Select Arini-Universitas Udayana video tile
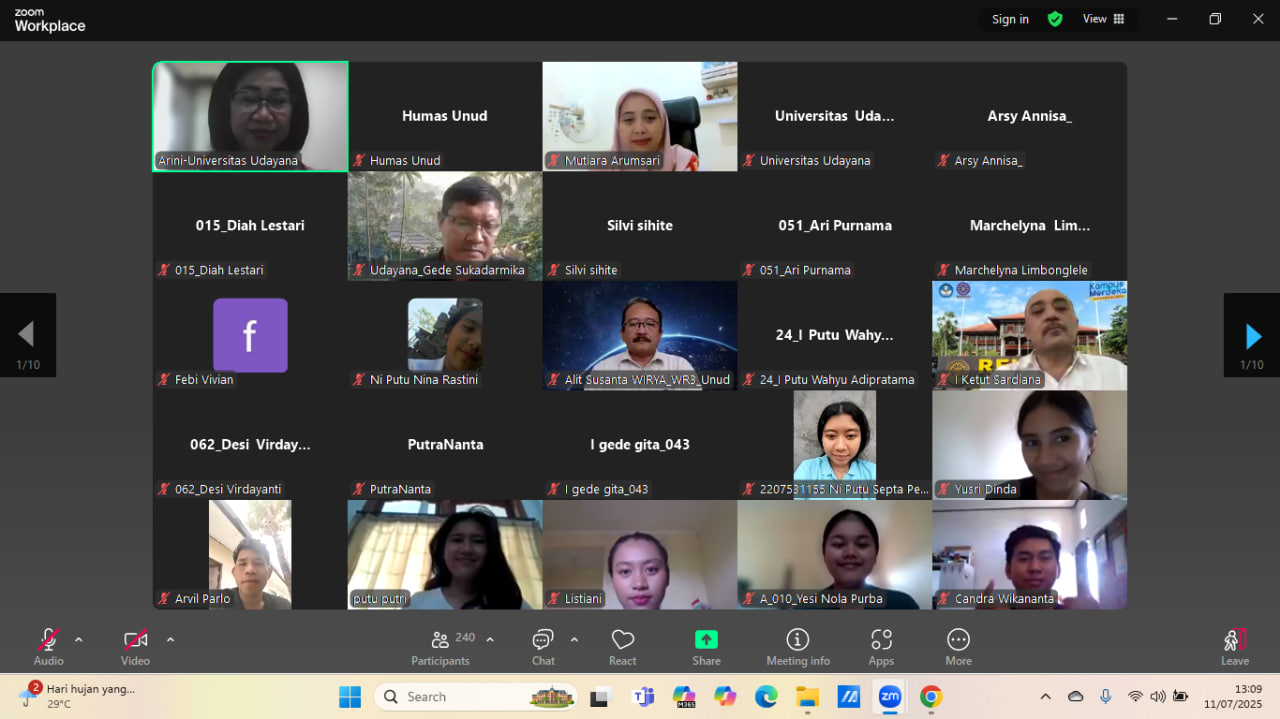This screenshot has height=719, width=1280. [x=250, y=116]
